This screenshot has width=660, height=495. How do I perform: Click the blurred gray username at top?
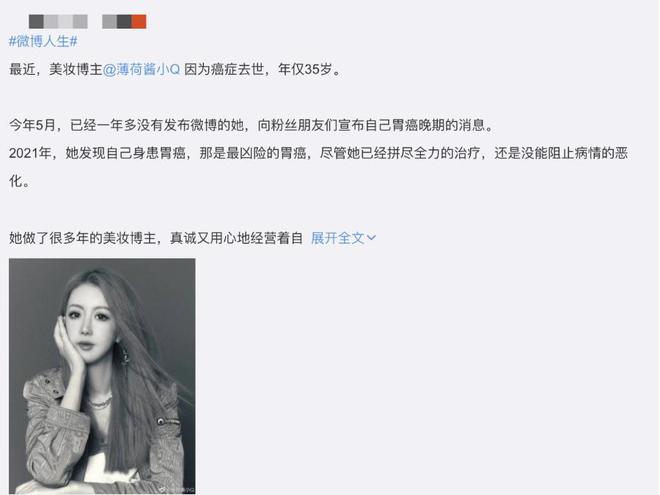click(58, 21)
